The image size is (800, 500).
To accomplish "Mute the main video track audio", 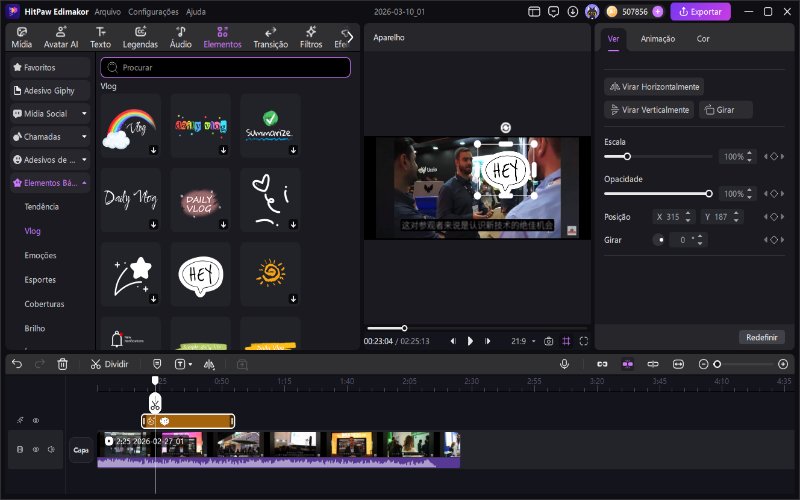I will [50, 450].
